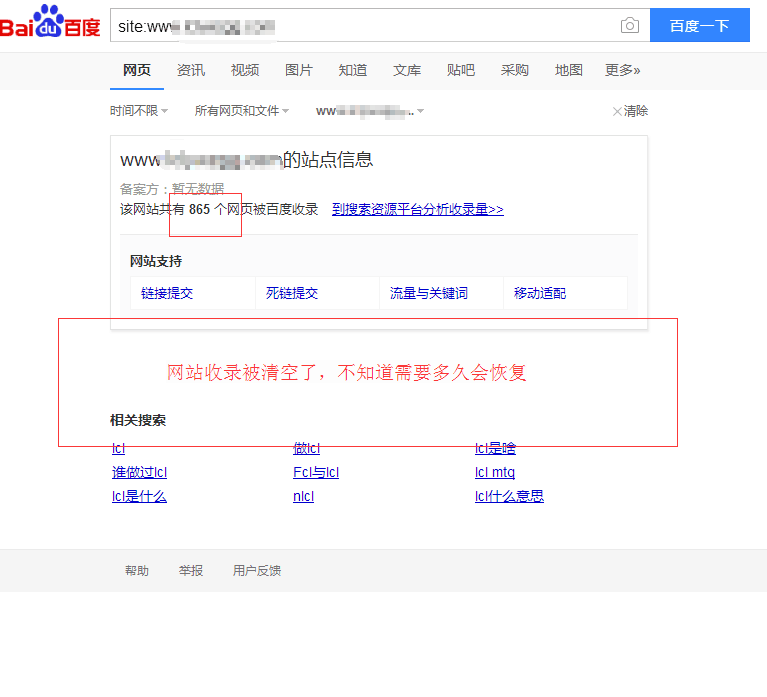Screen dimensions: 767x697
Task: Open 流量与关键词 link
Action: (x=429, y=293)
